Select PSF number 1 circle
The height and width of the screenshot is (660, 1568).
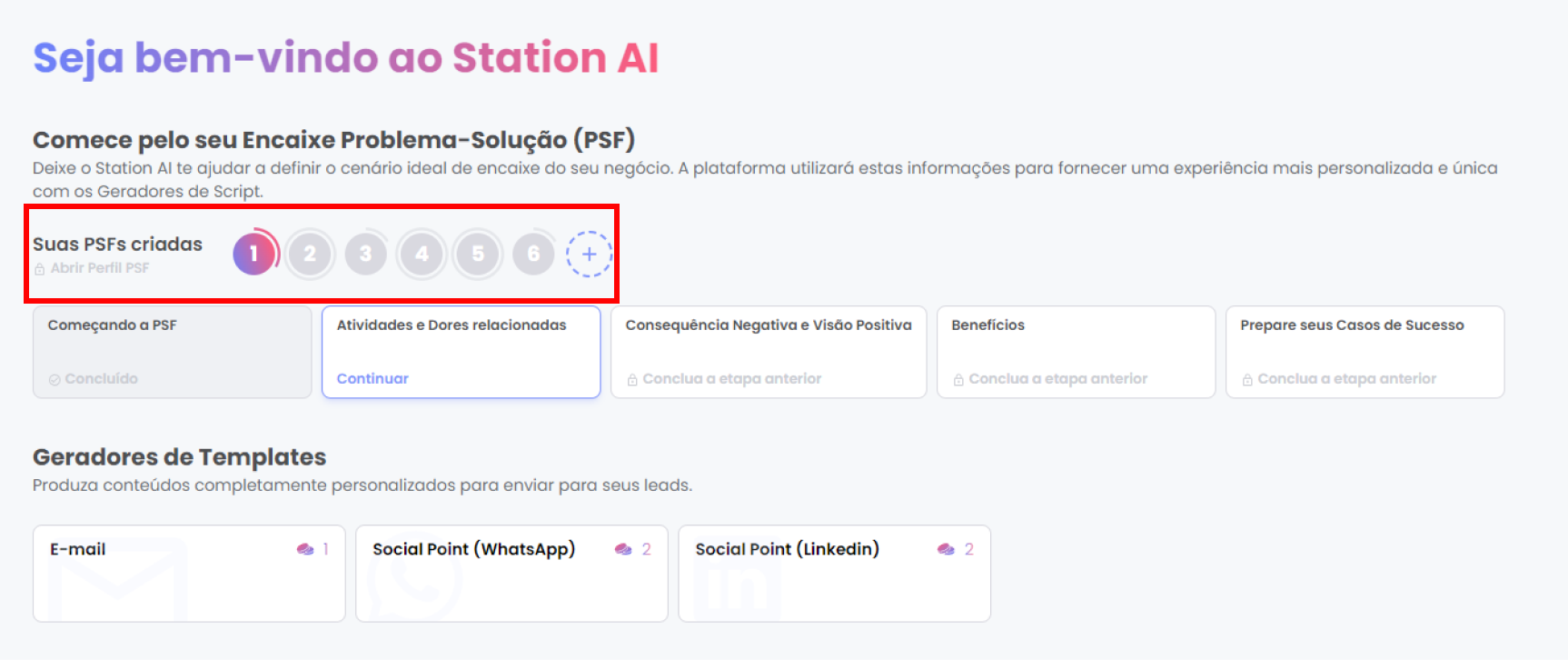coord(254,254)
